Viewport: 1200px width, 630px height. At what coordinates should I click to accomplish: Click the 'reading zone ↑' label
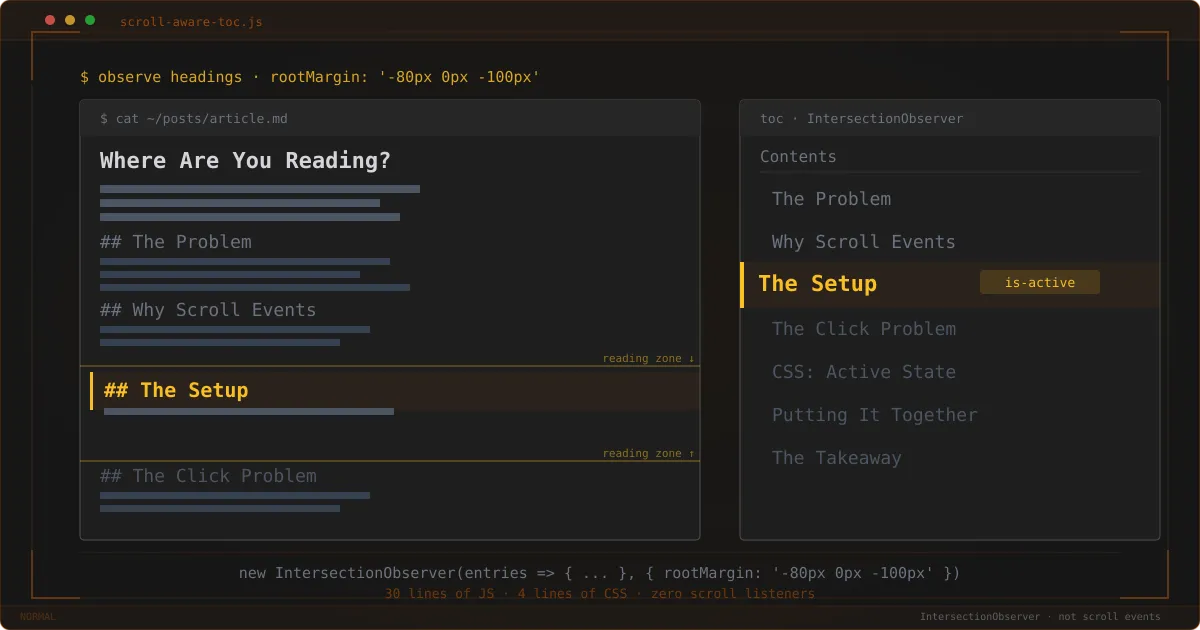pos(648,453)
